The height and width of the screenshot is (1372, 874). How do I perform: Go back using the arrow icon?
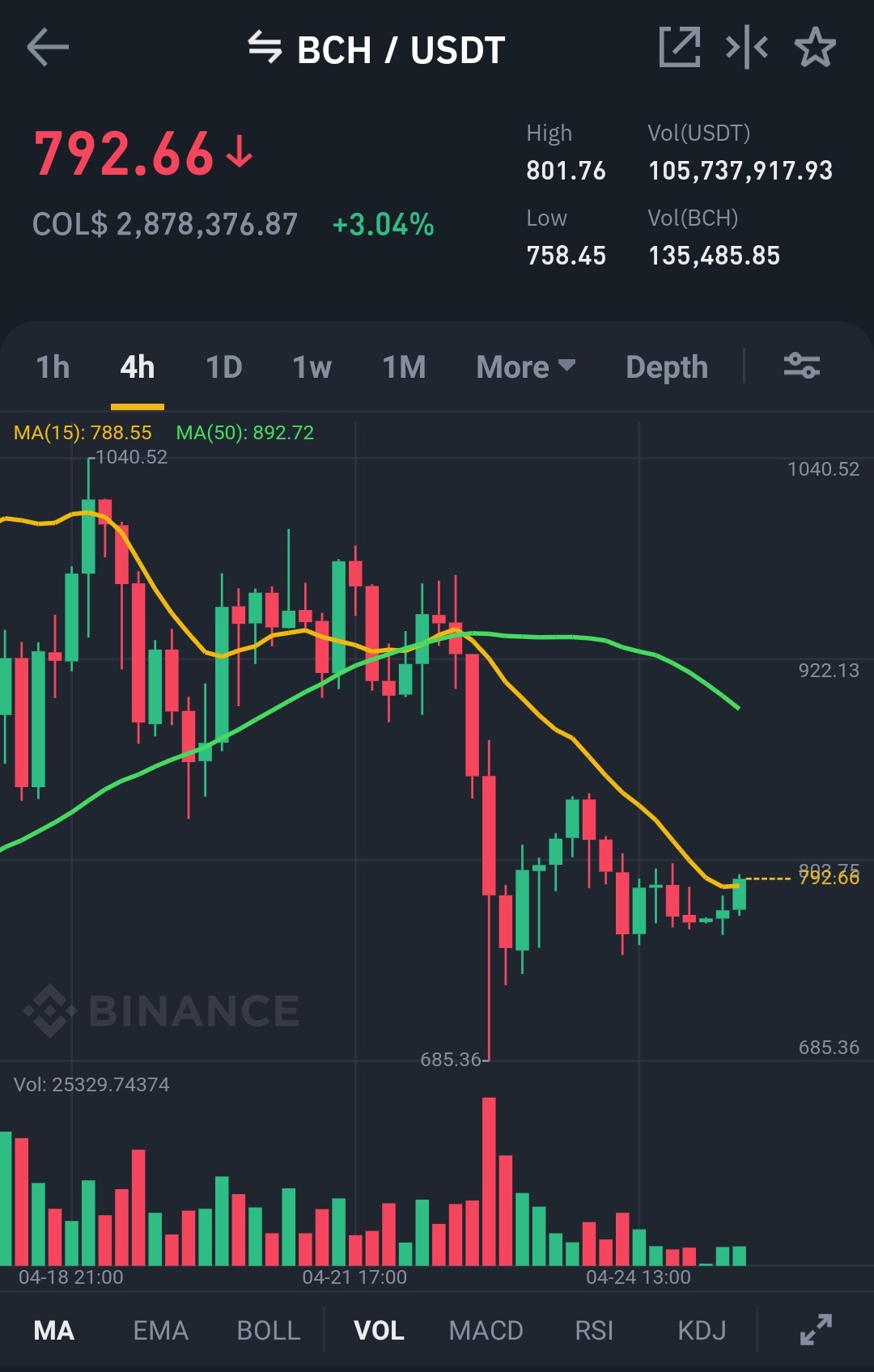coord(48,48)
